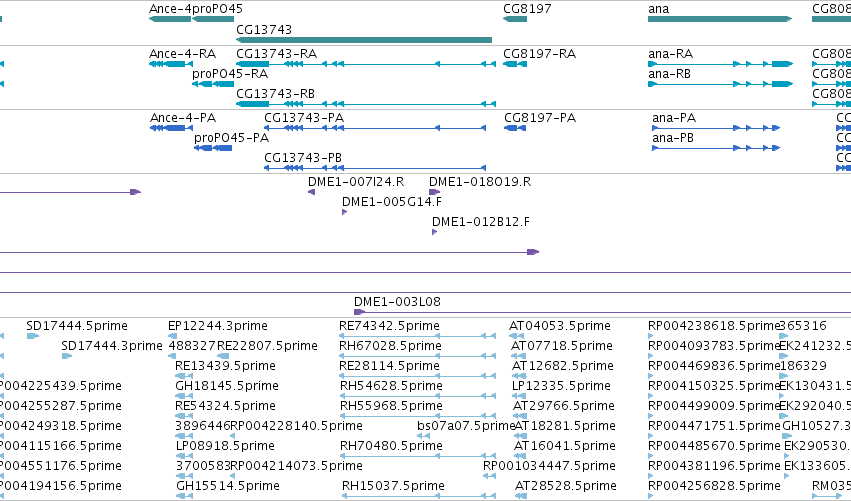Click EST AT18281.5prime

(x=520, y=436)
